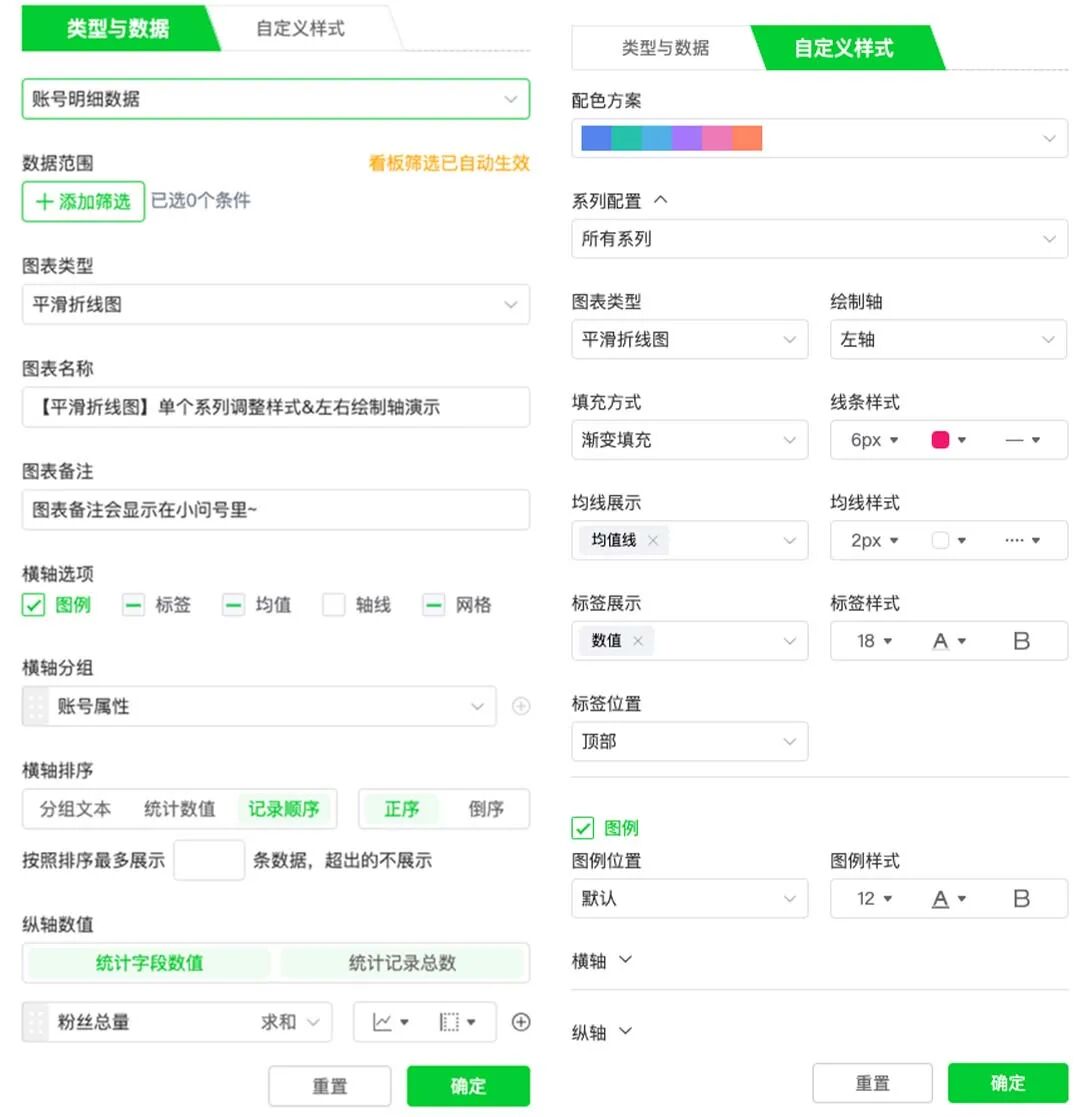Toggle the 图例 checkbox under 横轴选项
Screen dimensions: 1080x1117
pos(33,605)
